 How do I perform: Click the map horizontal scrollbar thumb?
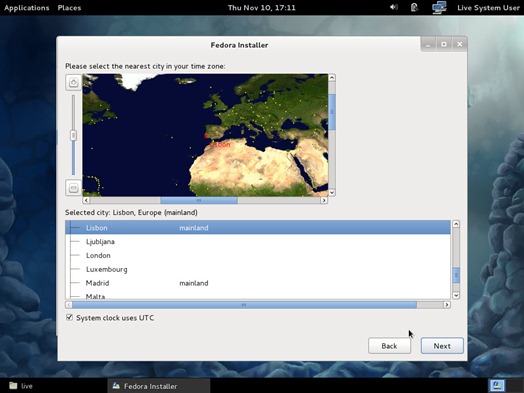[x=199, y=200]
